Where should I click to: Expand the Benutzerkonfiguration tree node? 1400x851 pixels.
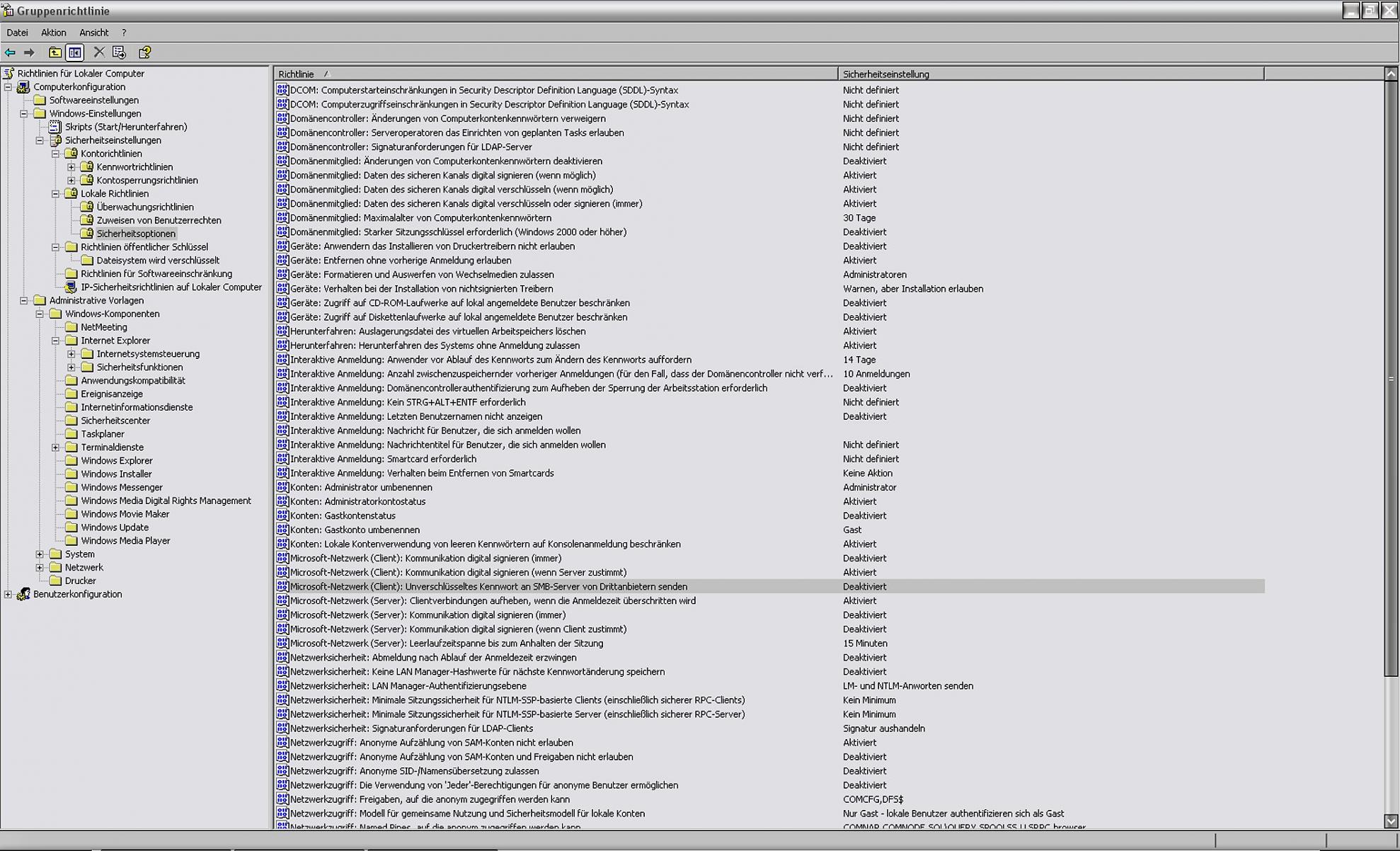click(x=8, y=594)
